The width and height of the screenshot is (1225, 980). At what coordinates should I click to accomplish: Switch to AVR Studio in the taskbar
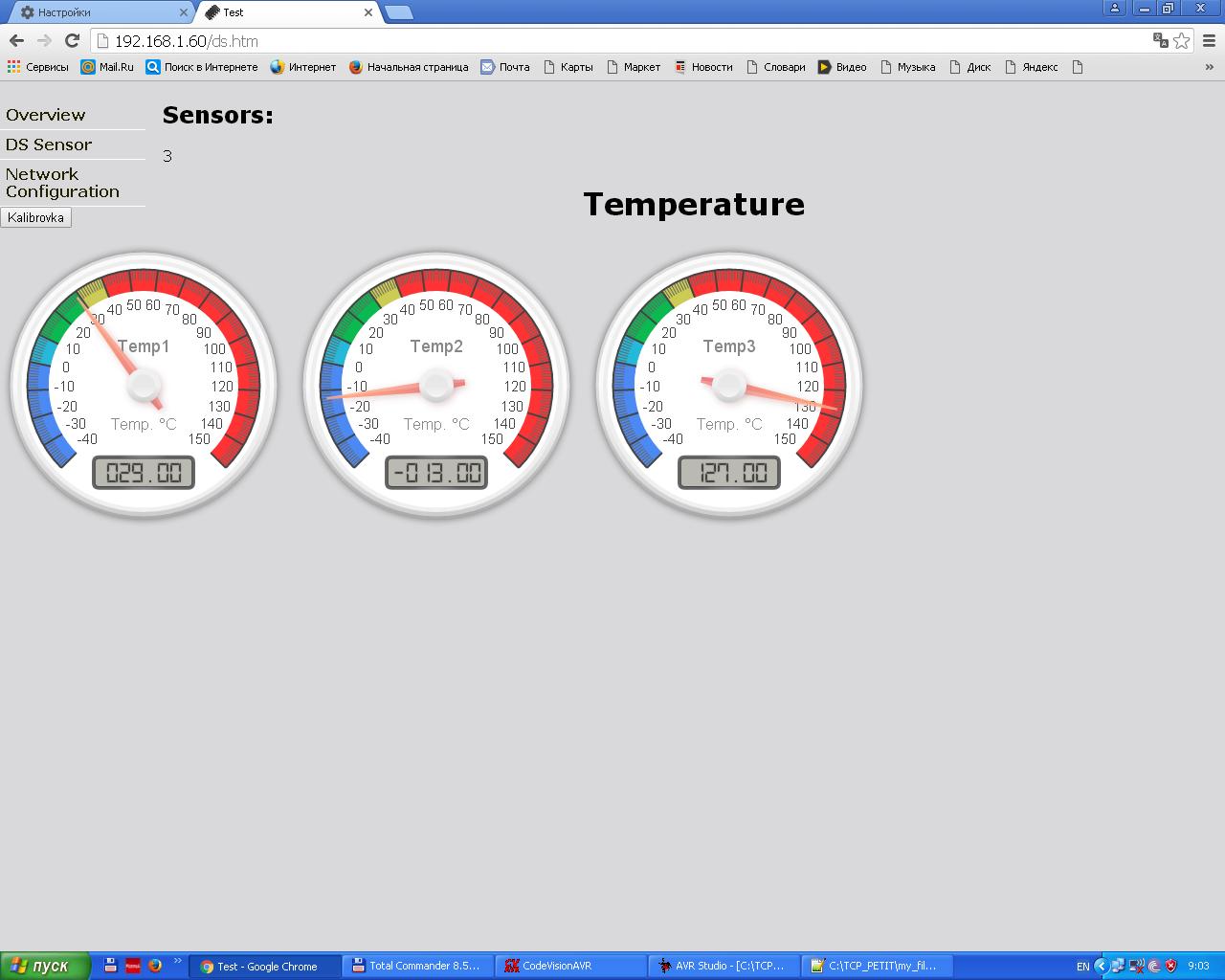pyautogui.click(x=724, y=966)
